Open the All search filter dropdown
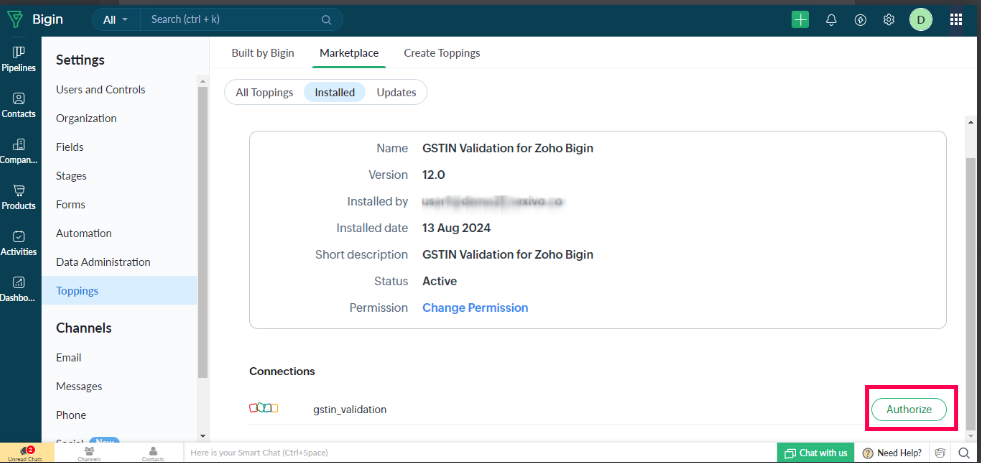Image resolution: width=981 pixels, height=463 pixels. point(116,19)
